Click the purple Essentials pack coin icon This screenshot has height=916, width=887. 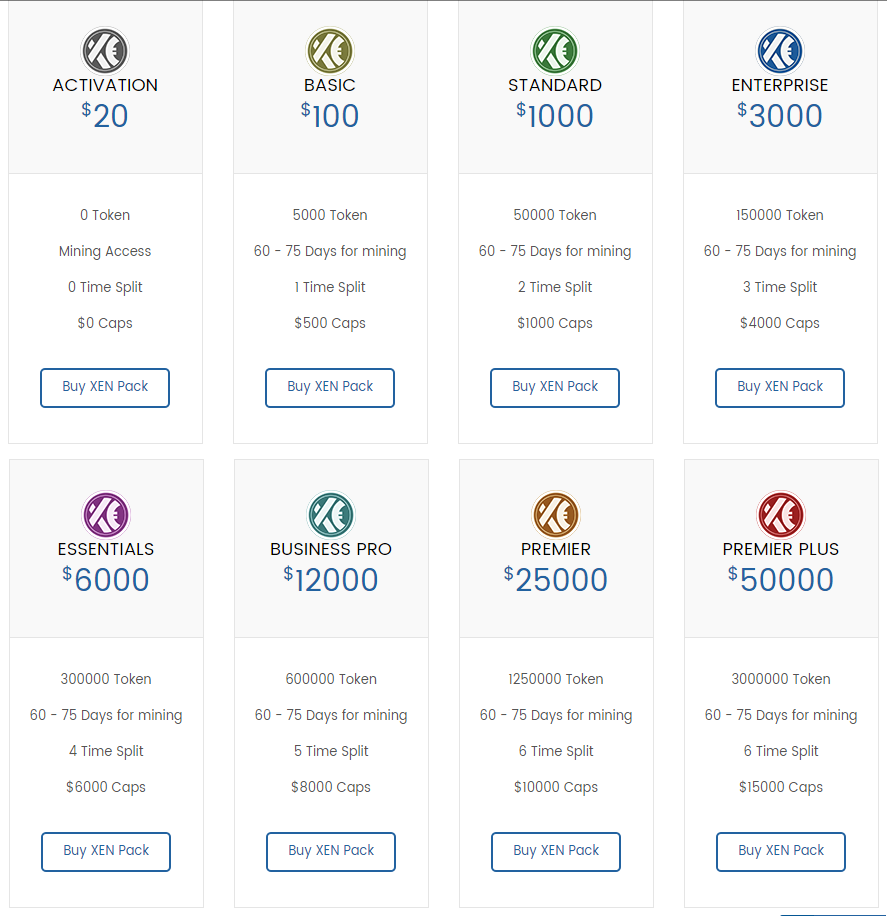[106, 515]
